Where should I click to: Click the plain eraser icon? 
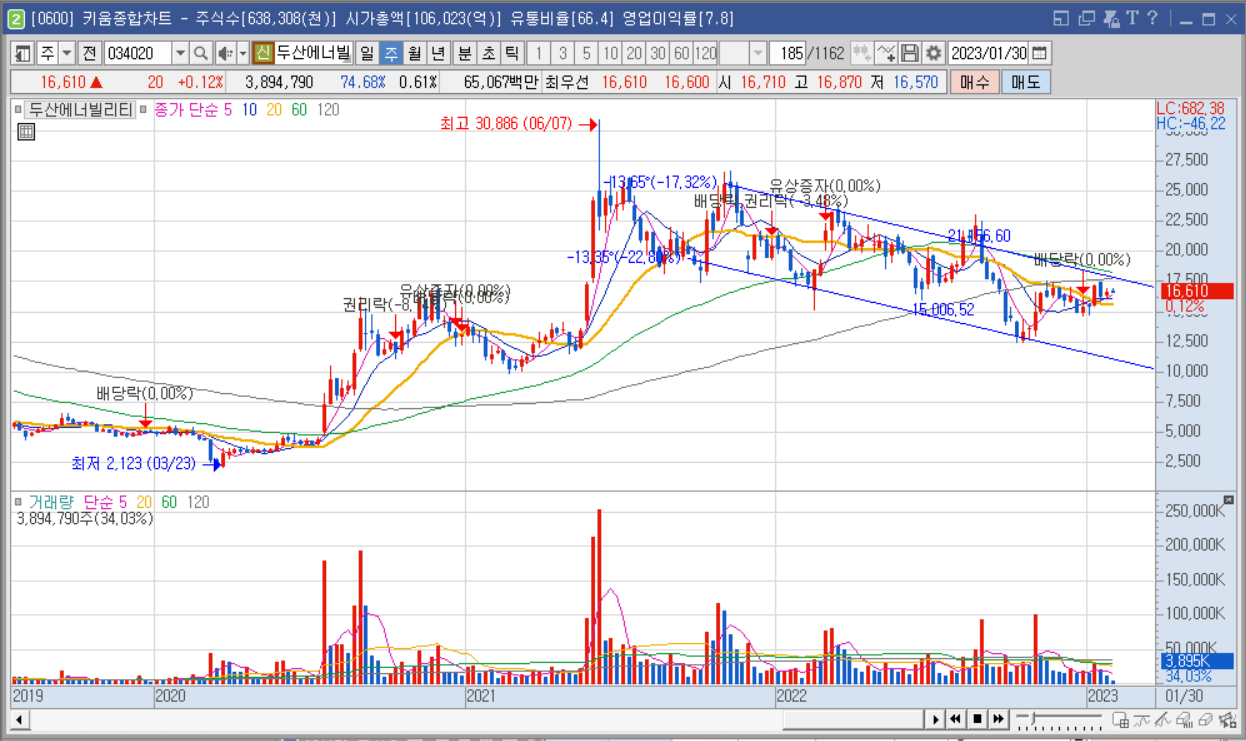1206,719
